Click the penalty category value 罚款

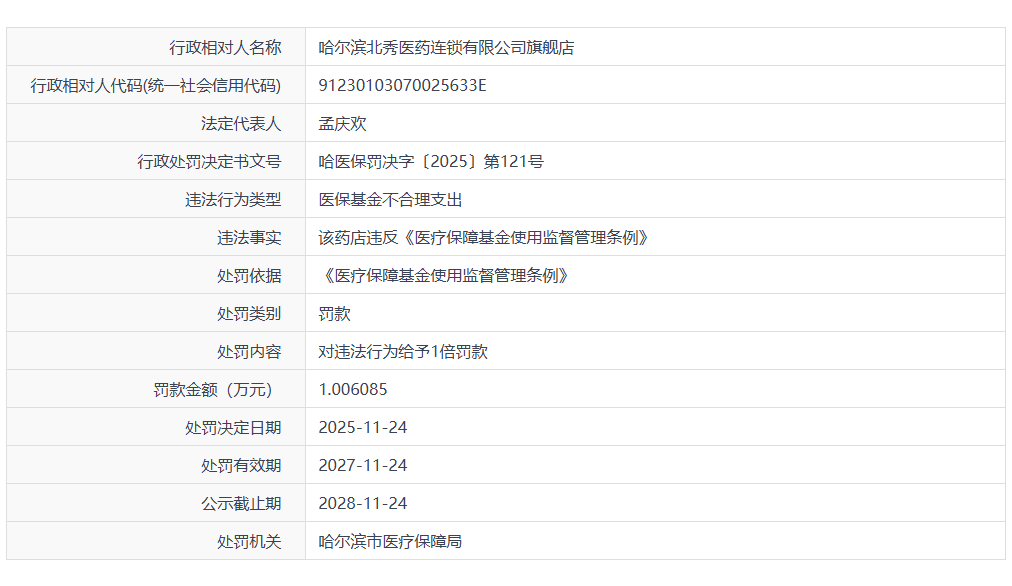coord(334,313)
